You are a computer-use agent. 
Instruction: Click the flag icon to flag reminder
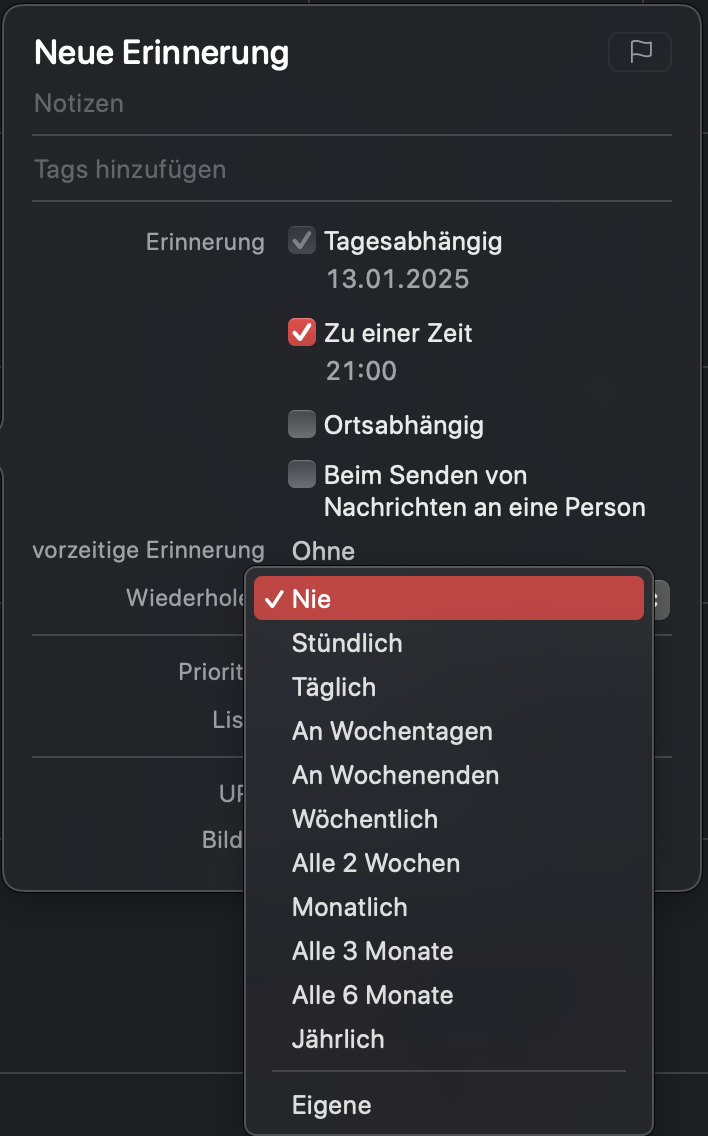click(x=640, y=52)
